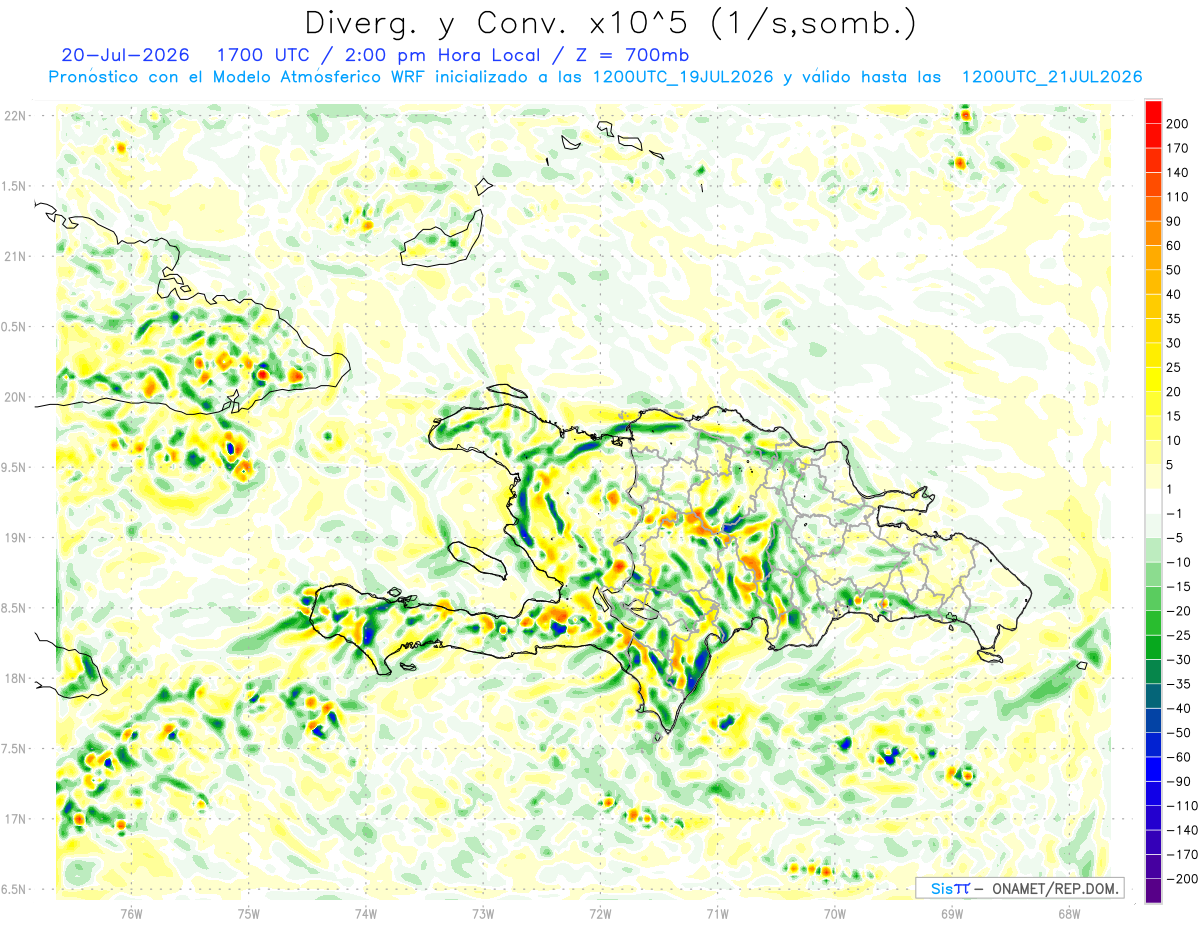The height and width of the screenshot is (927, 1200).
Task: Click the white segment between 1 and -1
Action: 1153,501
